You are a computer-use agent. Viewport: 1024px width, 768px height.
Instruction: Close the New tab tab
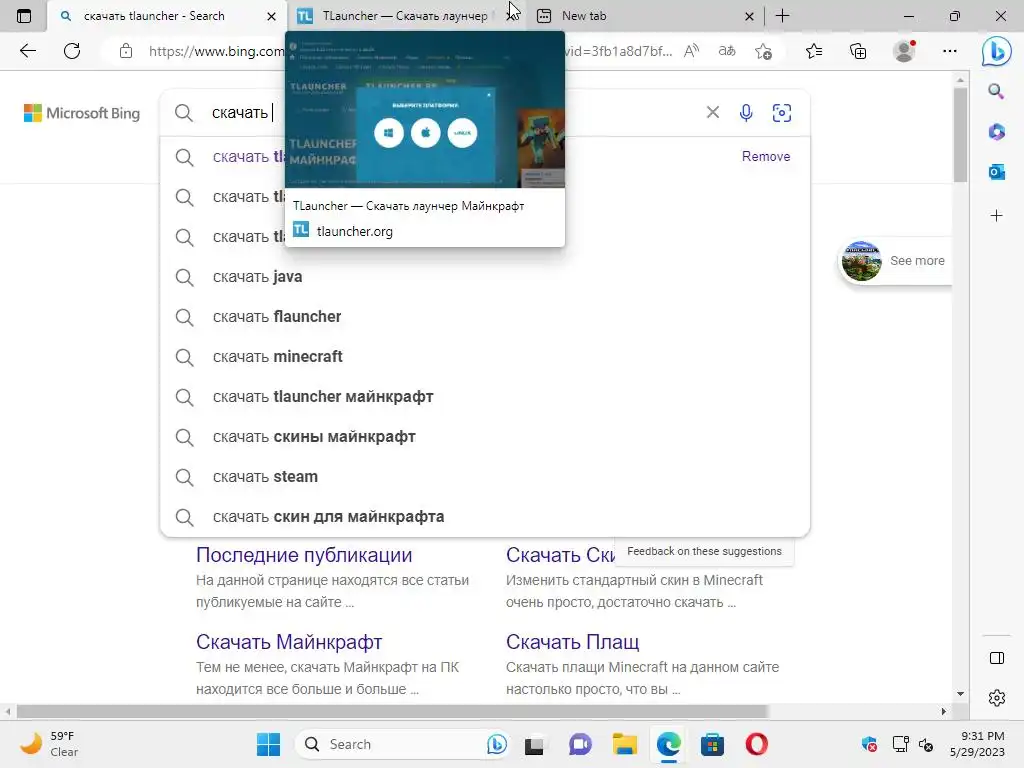pos(749,16)
